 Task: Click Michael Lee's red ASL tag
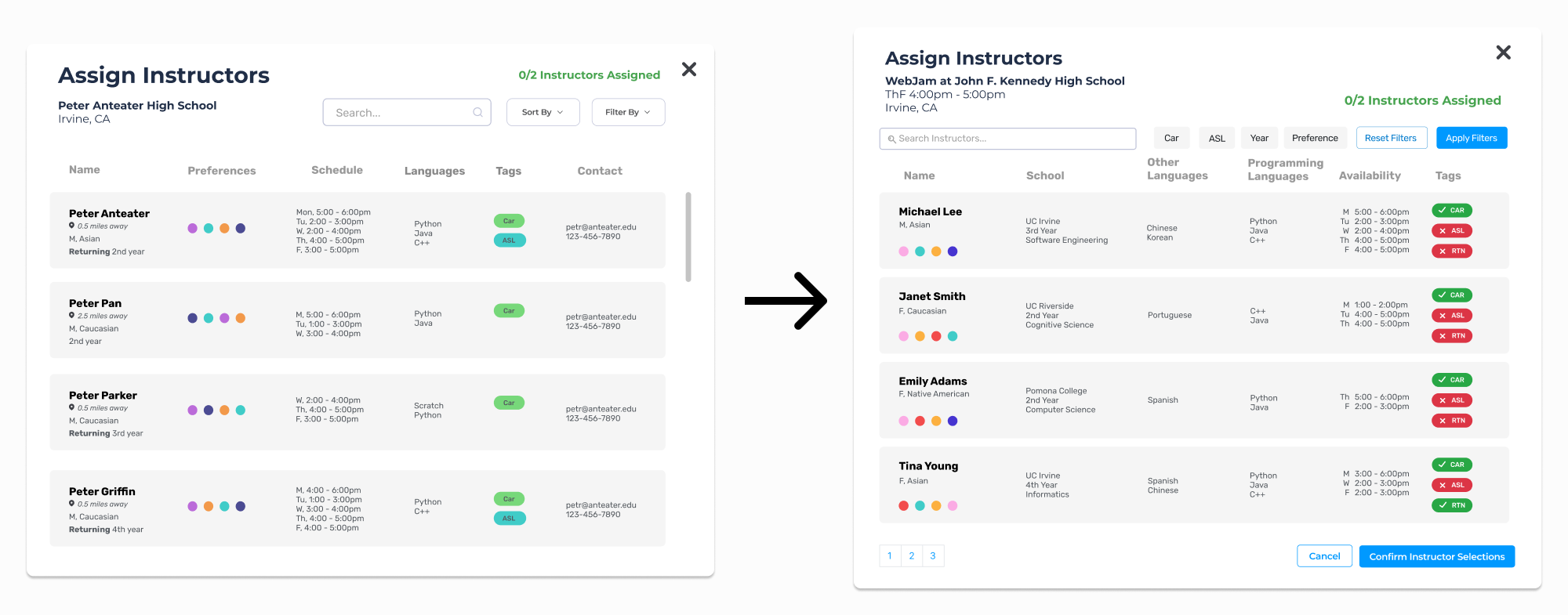(1452, 230)
